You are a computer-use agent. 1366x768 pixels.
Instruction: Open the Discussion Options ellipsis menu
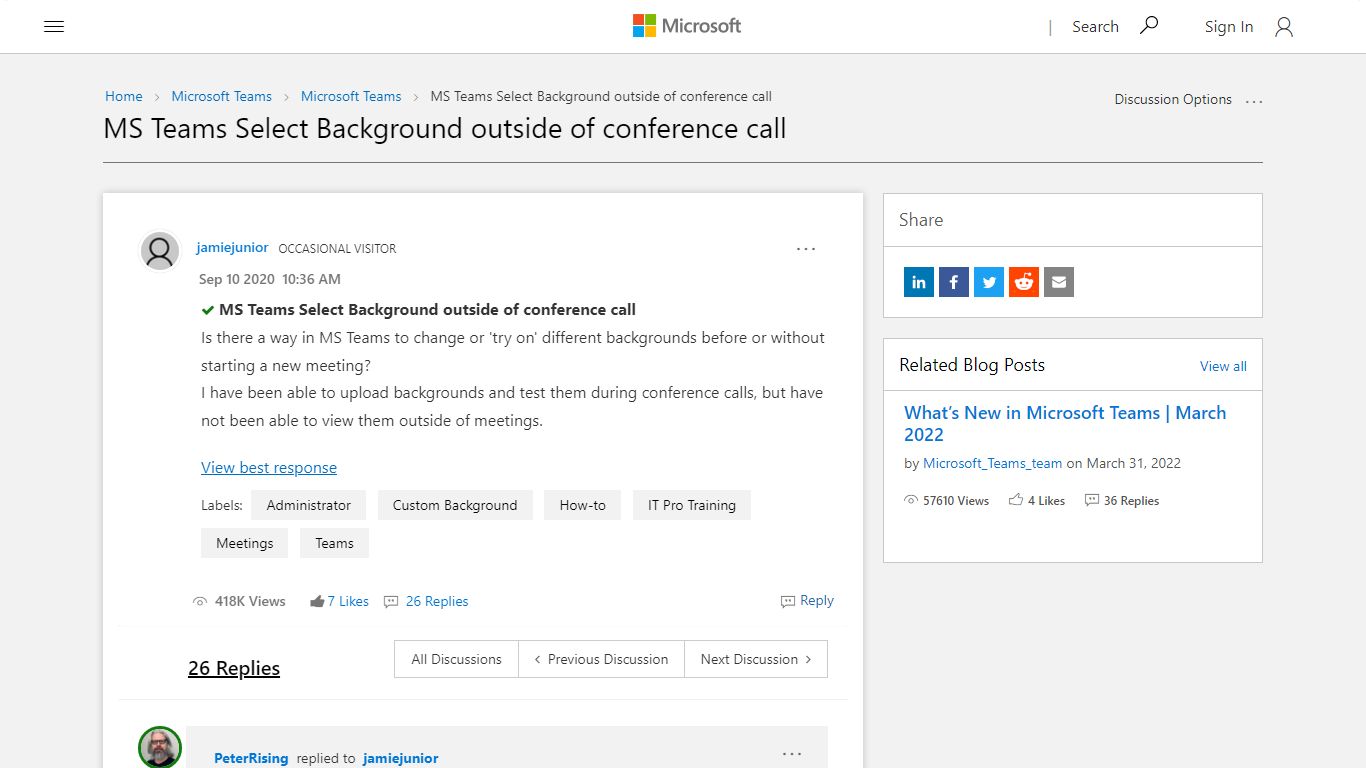click(1254, 100)
